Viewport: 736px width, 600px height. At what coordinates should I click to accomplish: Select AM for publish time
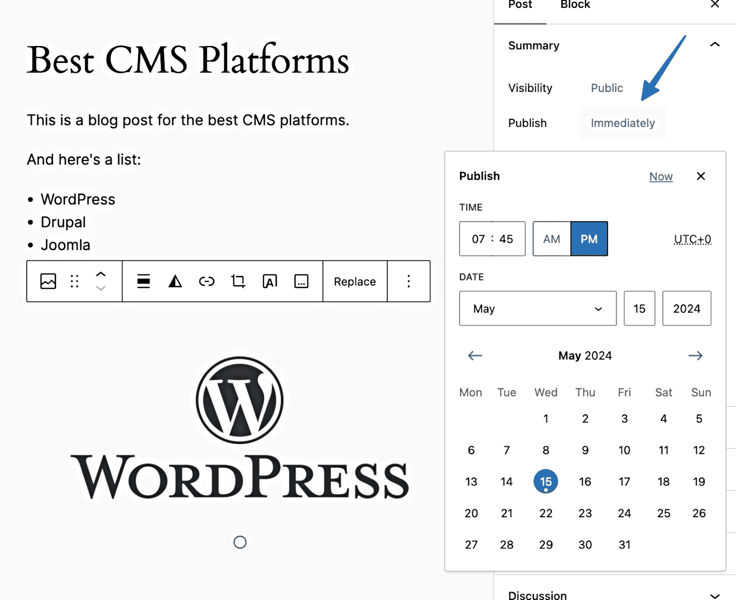(552, 239)
